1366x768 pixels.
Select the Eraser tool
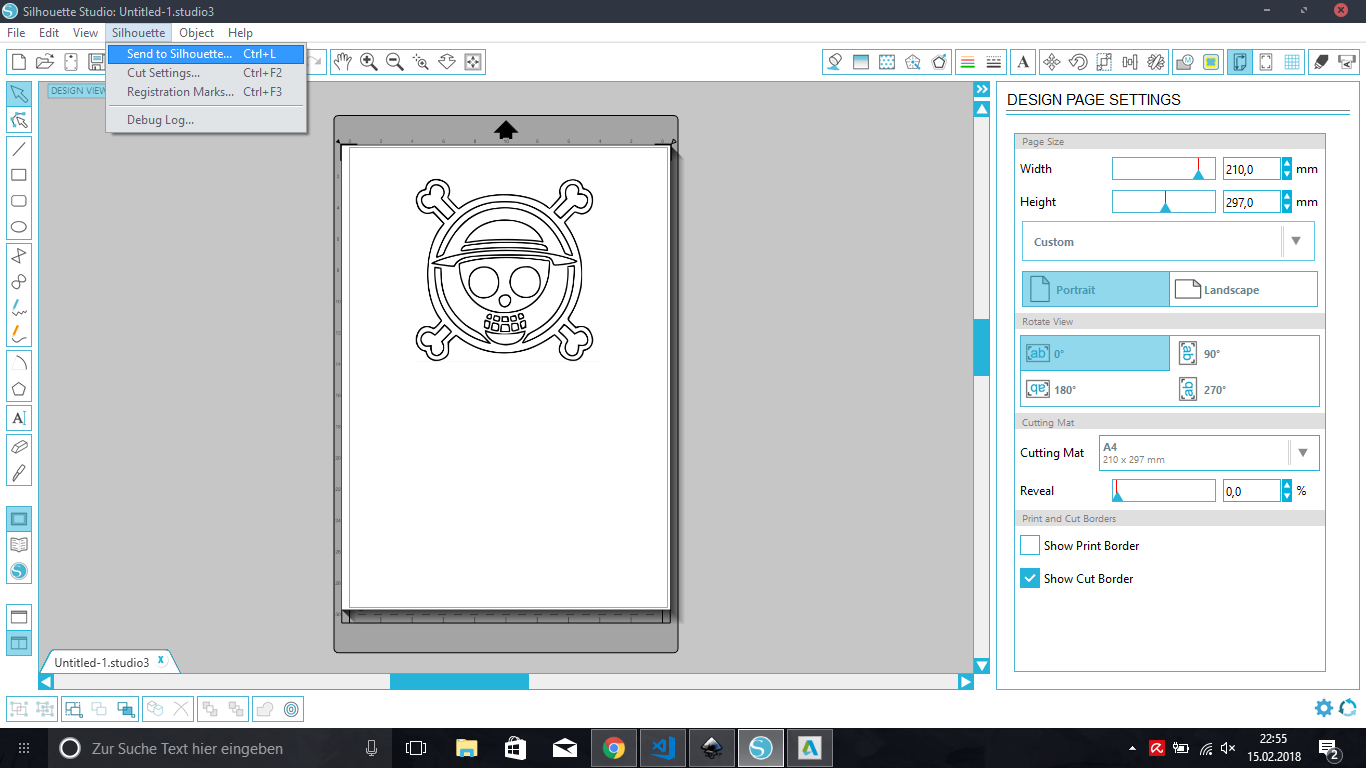tap(19, 446)
